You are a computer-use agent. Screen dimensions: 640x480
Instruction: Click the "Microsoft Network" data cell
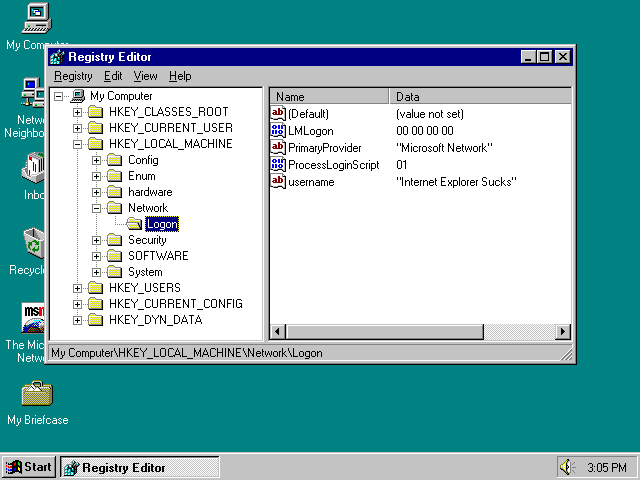click(x=444, y=148)
